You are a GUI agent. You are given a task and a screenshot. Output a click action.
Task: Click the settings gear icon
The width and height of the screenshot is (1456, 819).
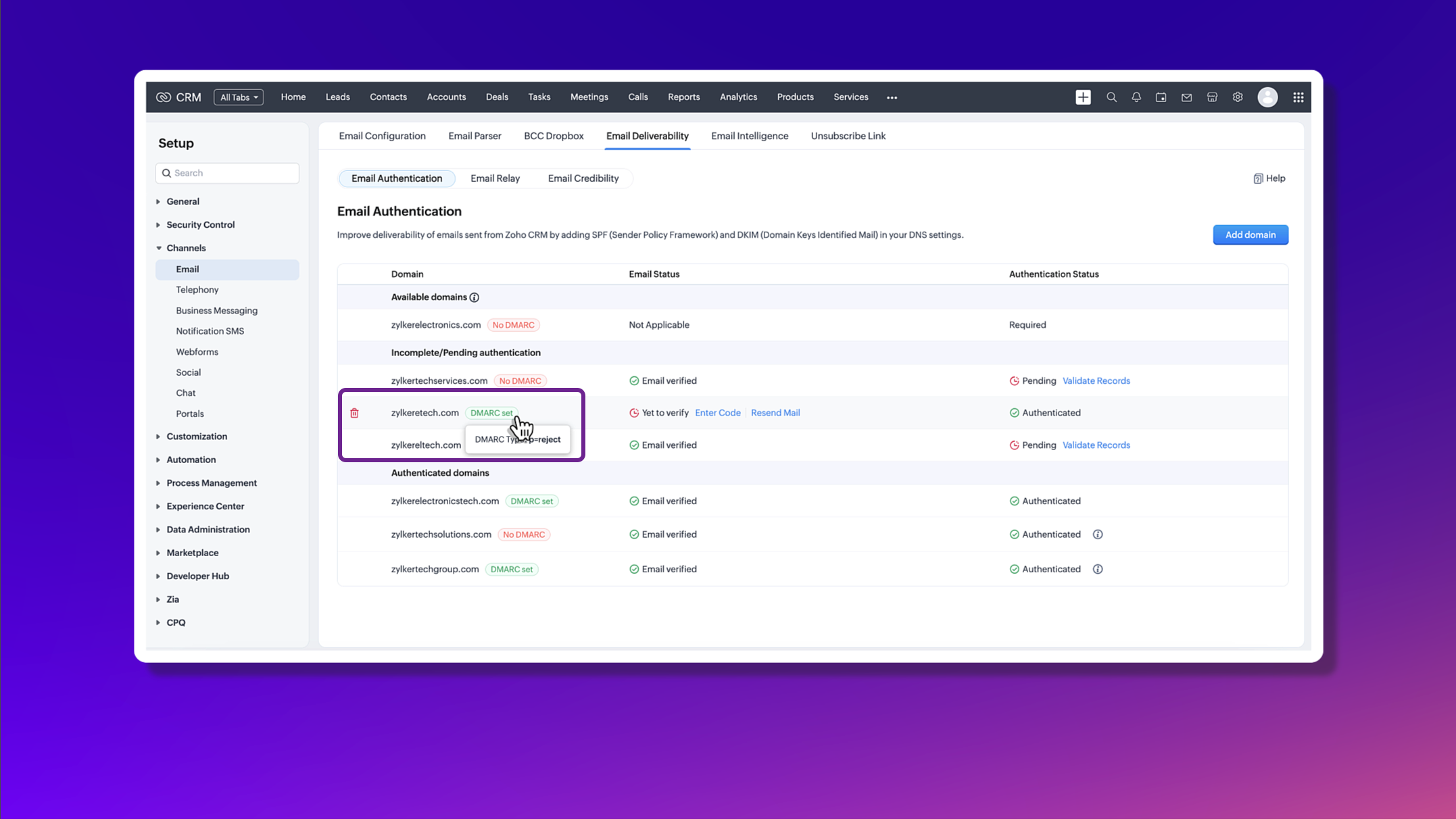1238,97
